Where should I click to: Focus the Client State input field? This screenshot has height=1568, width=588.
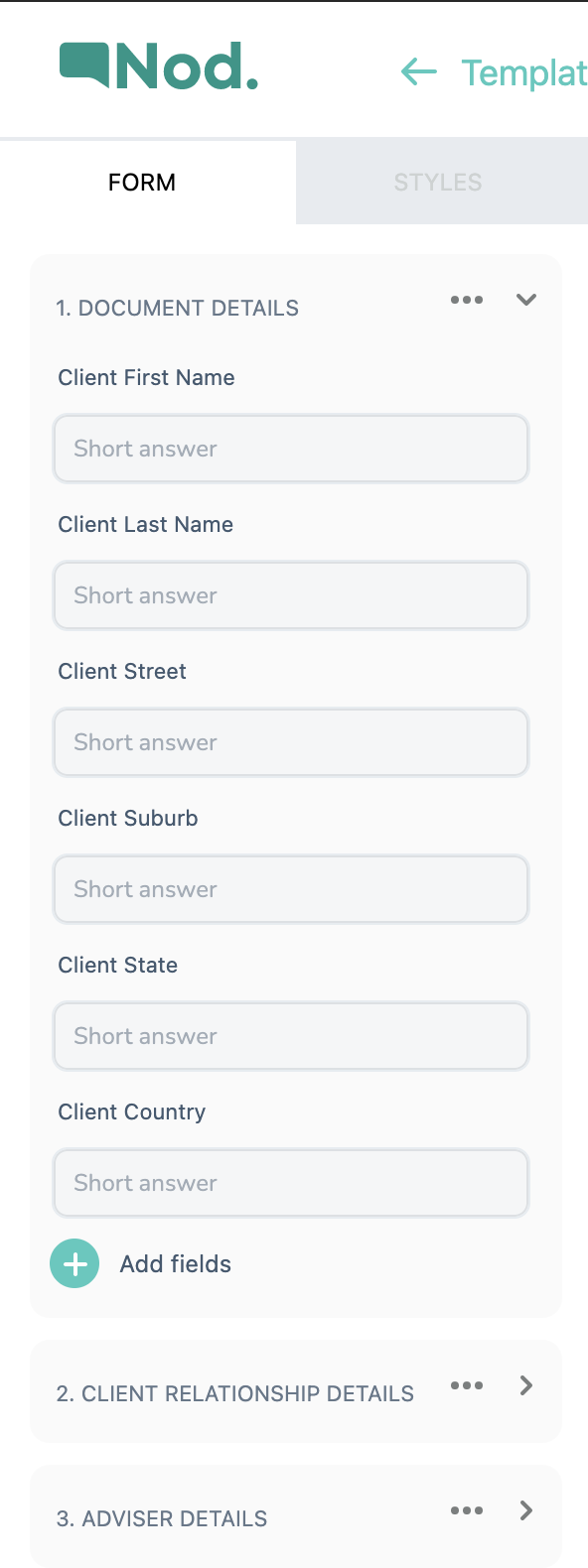tap(291, 1036)
